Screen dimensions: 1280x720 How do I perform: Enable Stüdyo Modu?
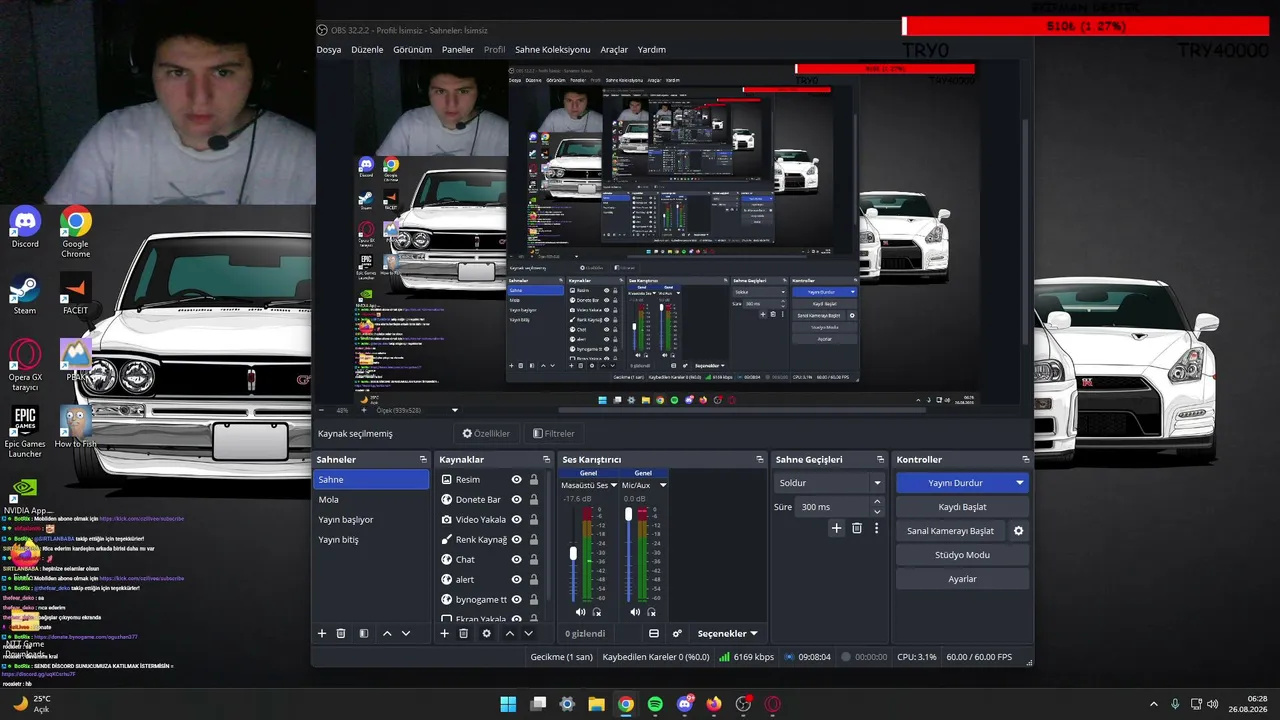962,555
